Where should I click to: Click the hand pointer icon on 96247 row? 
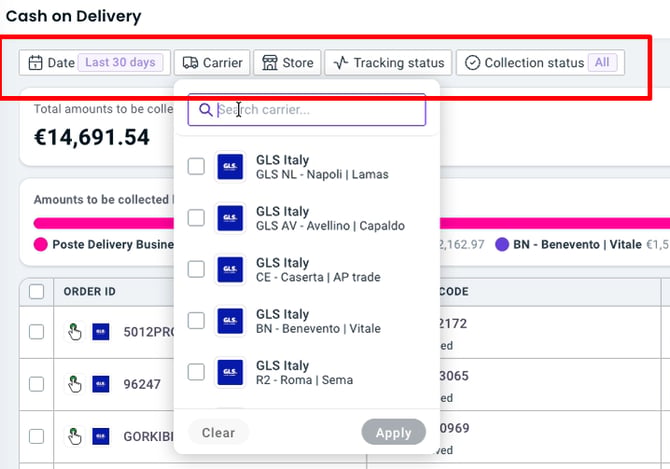pyautogui.click(x=74, y=384)
